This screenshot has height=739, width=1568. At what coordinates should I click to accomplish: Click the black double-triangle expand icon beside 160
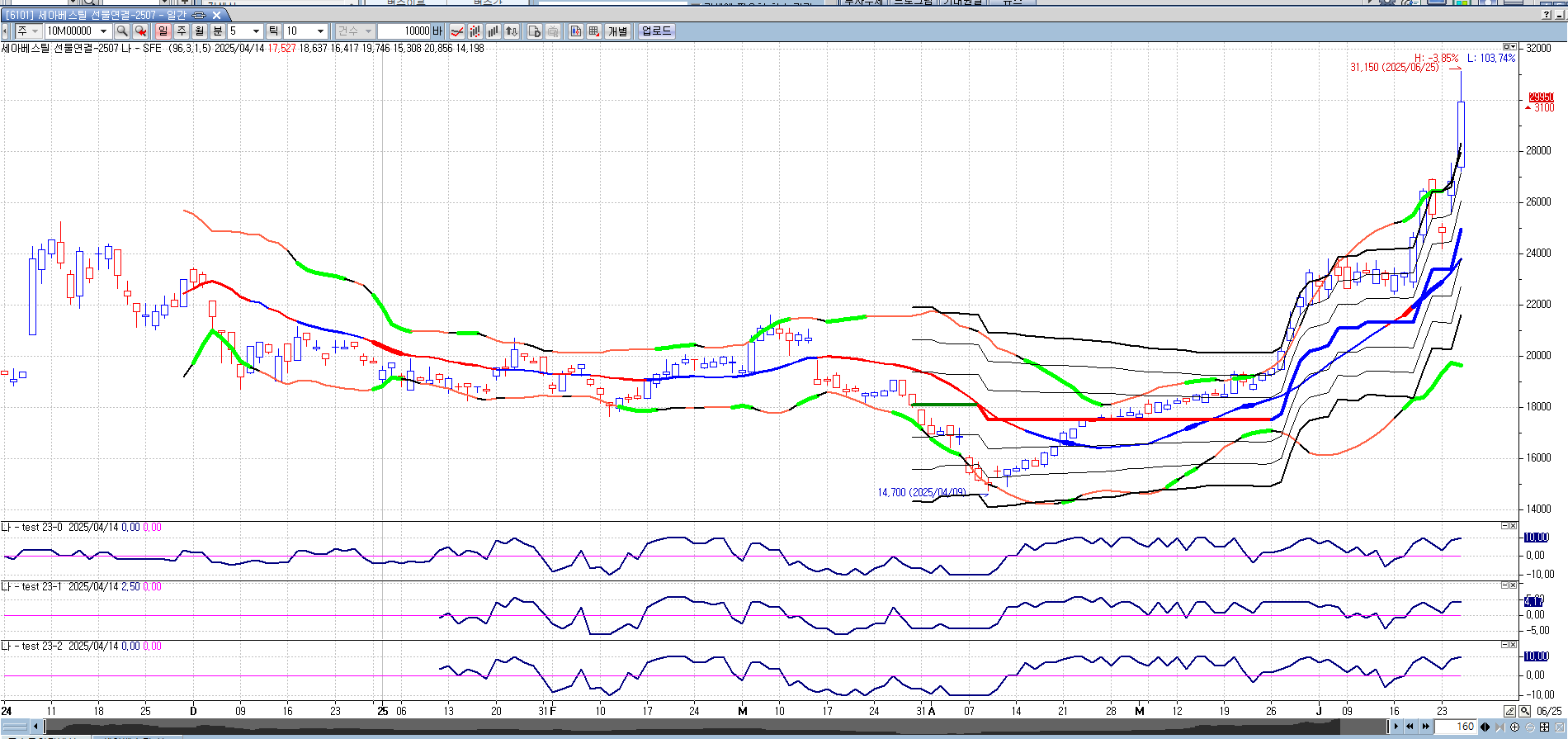[x=1485, y=727]
